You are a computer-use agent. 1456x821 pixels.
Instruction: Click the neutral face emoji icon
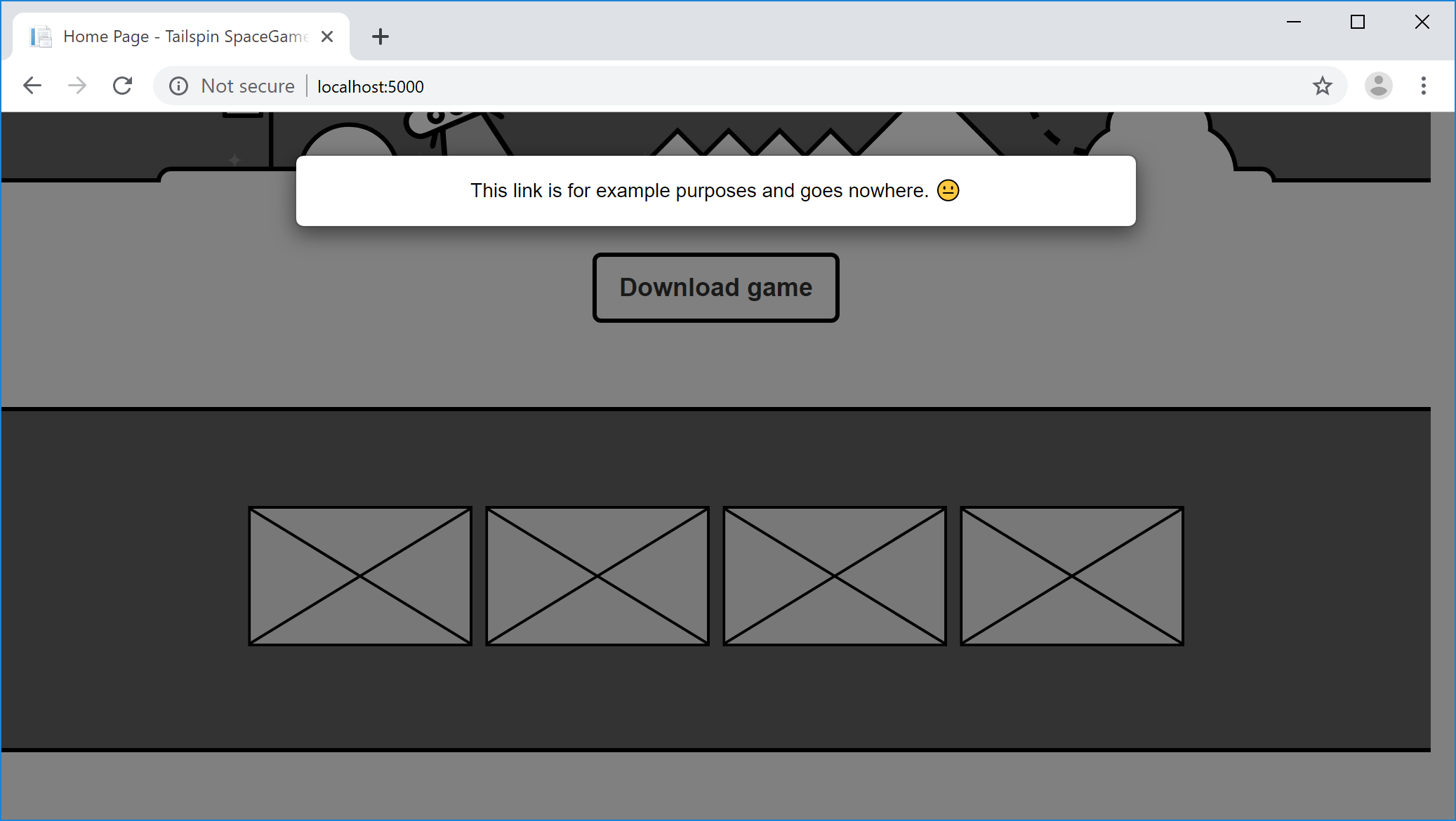coord(948,190)
